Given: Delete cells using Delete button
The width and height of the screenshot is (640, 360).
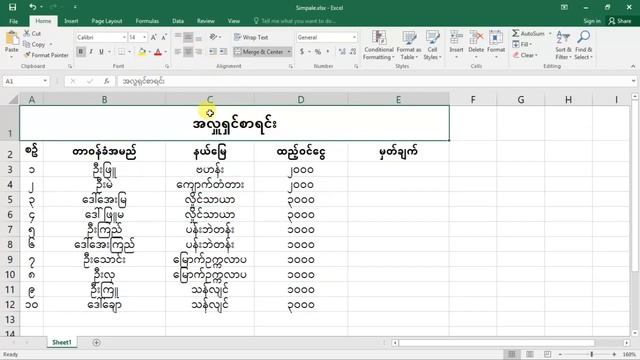Looking at the screenshot, I should tap(476, 44).
